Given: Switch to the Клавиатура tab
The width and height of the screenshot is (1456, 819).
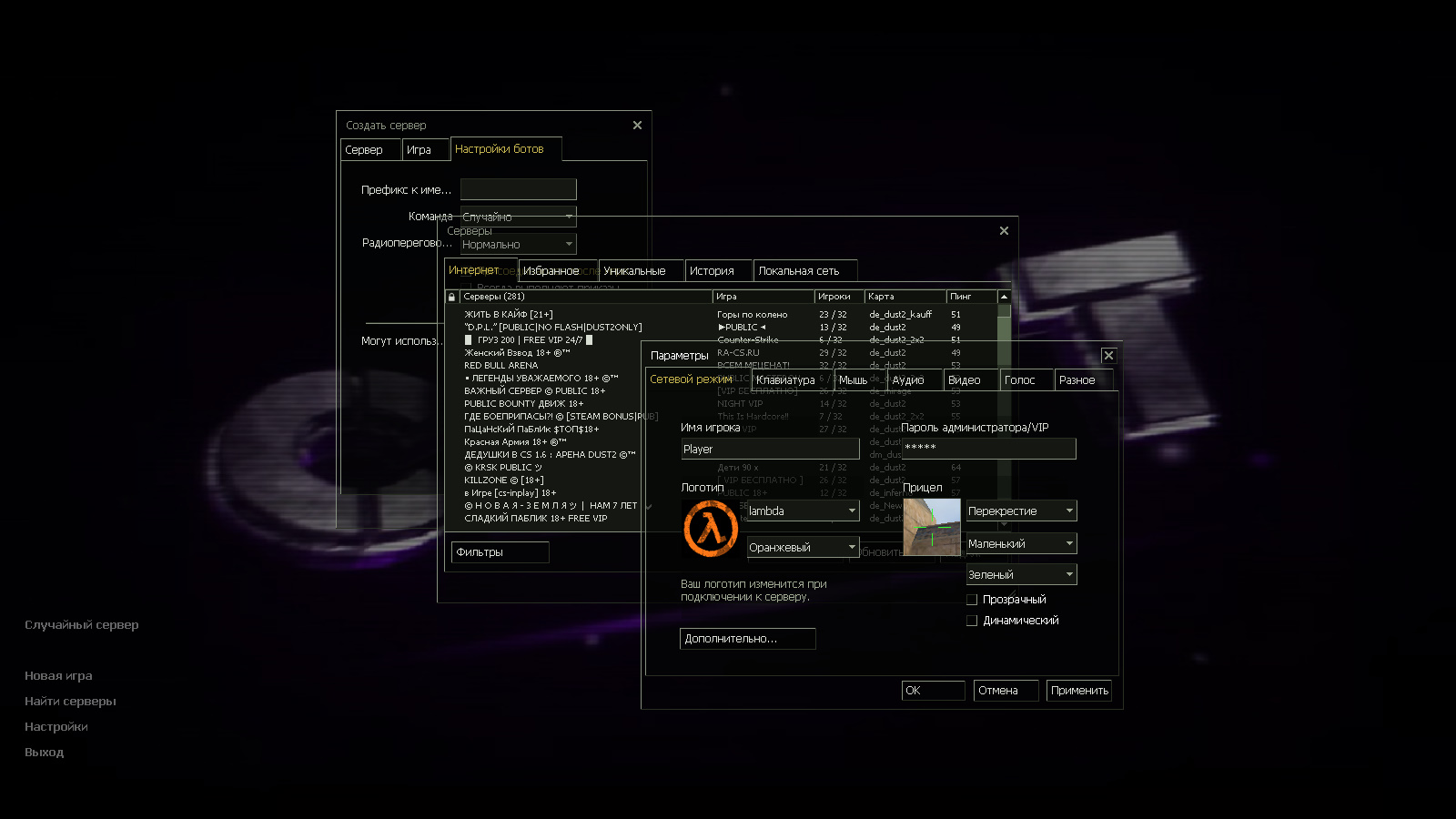Looking at the screenshot, I should pos(785,380).
